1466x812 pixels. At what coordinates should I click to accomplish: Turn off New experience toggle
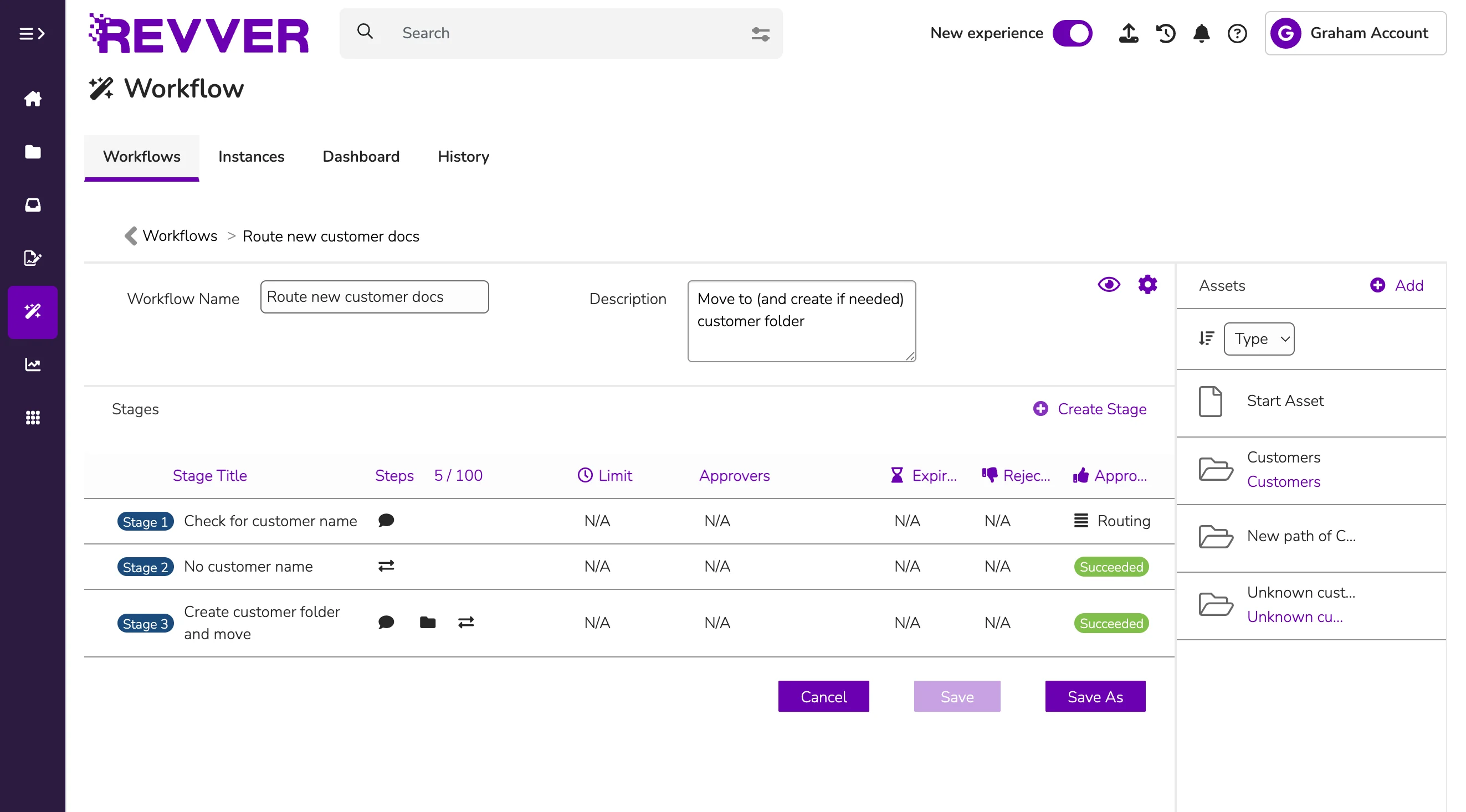[1072, 33]
